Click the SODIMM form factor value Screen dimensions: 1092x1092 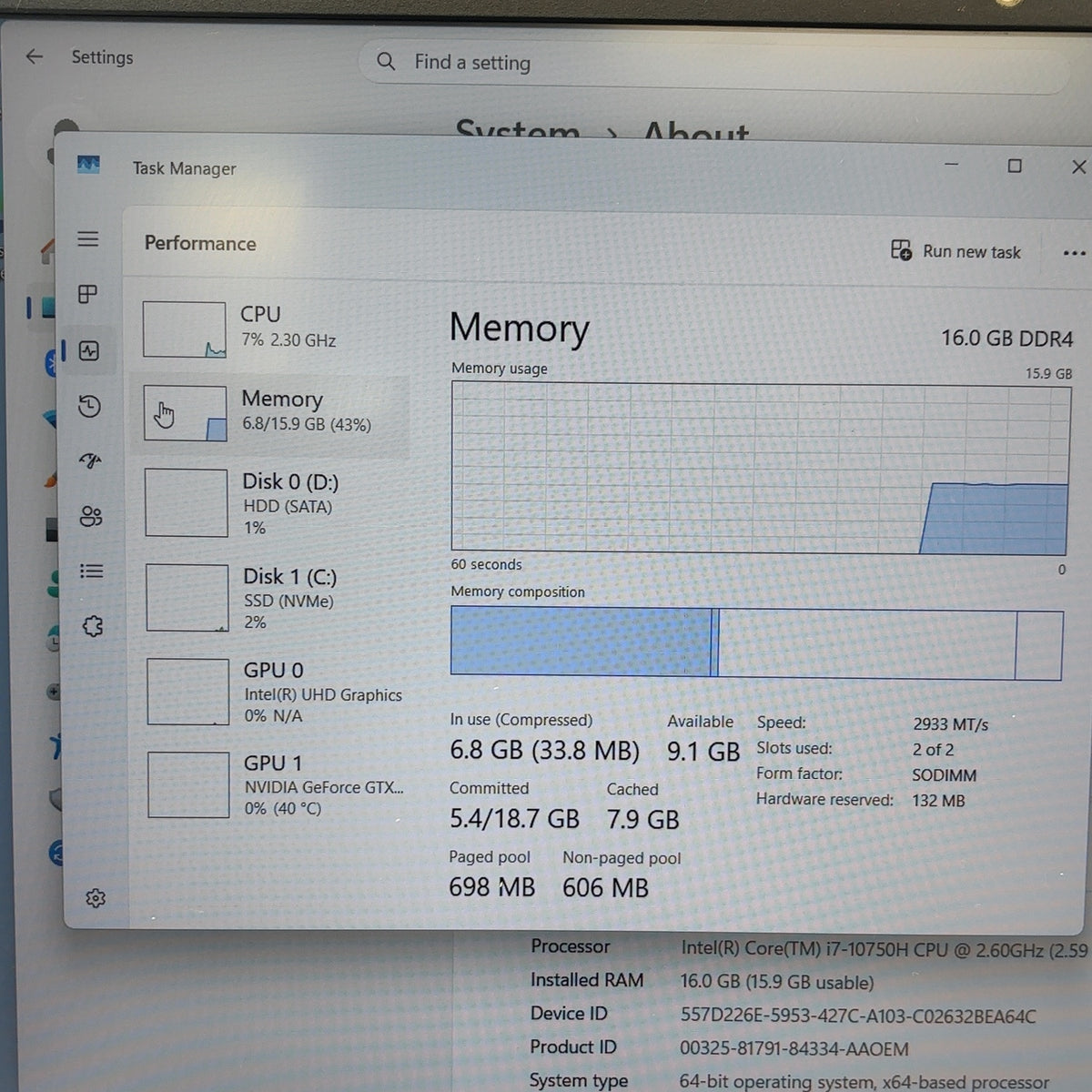tap(944, 775)
